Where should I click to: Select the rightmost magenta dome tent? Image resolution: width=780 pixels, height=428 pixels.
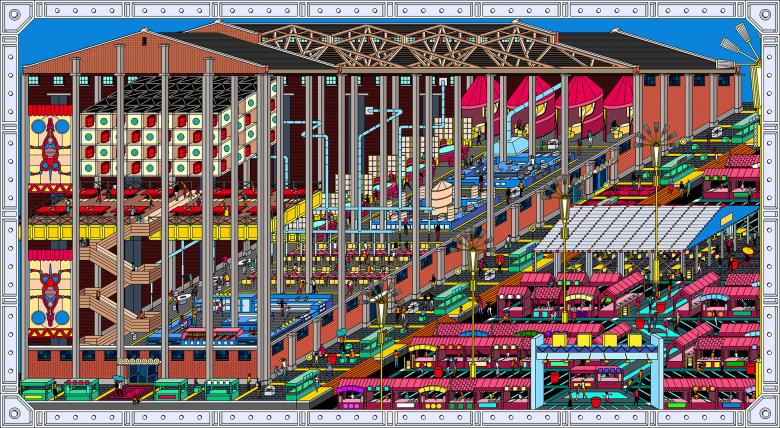tap(621, 93)
